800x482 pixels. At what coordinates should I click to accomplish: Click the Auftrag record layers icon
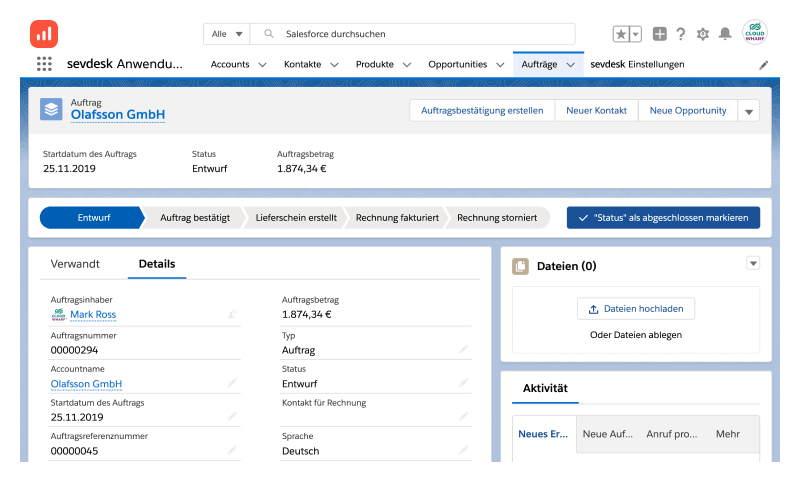coord(51,109)
